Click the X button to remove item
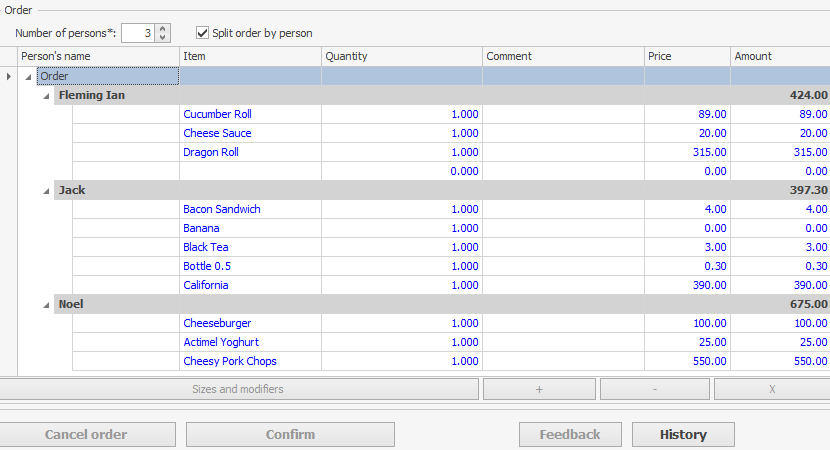Image resolution: width=830 pixels, height=450 pixels. (771, 389)
